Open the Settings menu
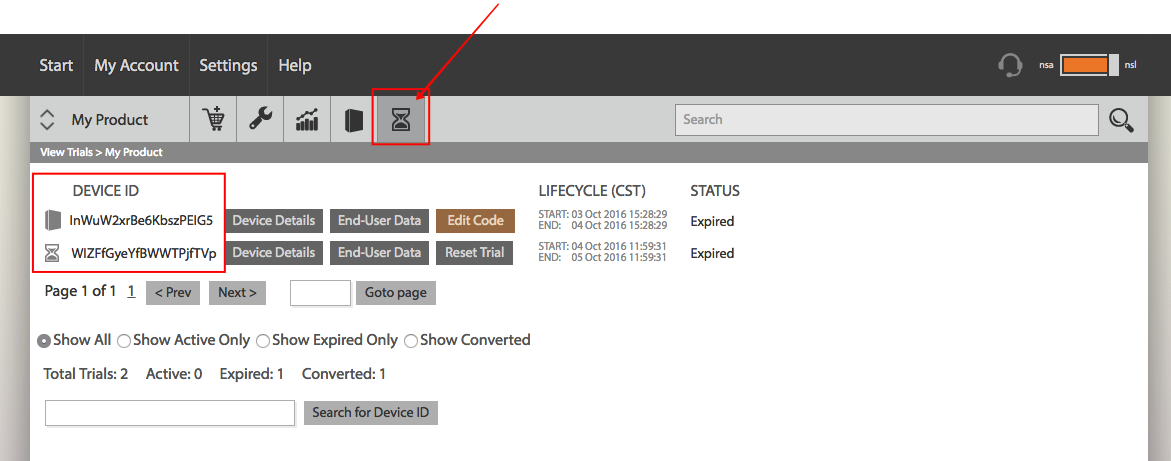Screen dimensions: 1171x461 click(x=228, y=65)
